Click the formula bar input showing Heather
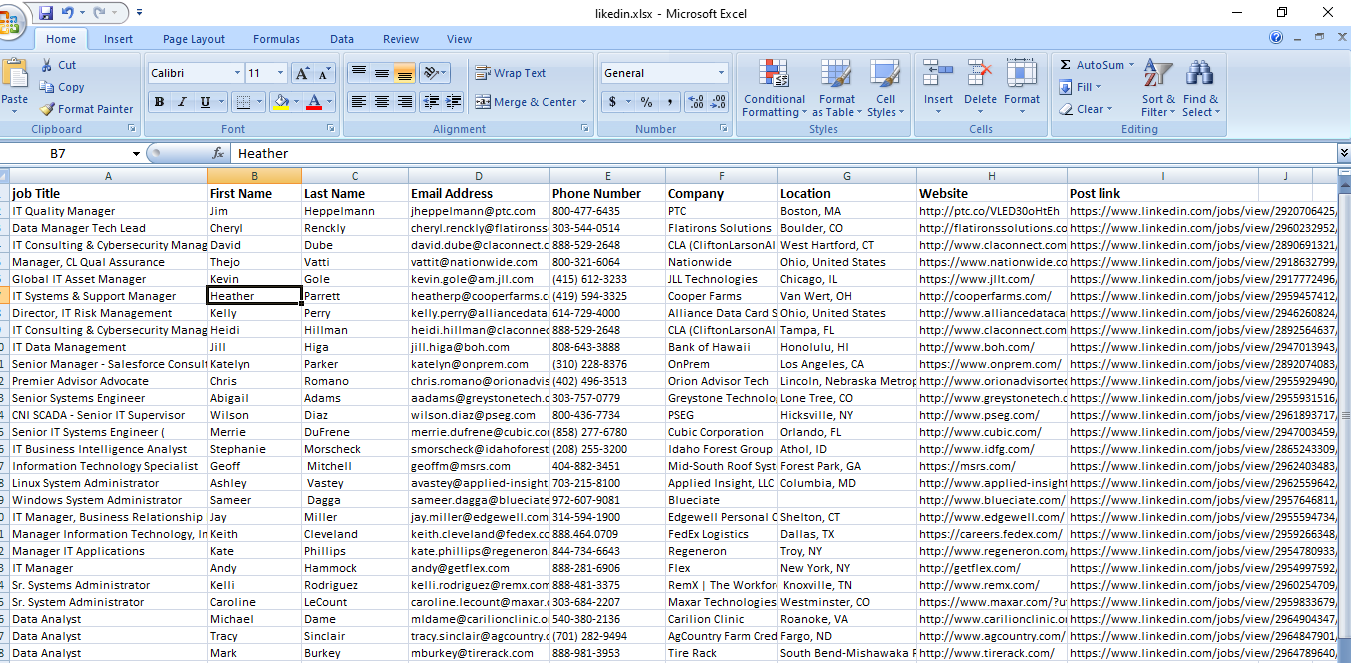 (x=782, y=153)
